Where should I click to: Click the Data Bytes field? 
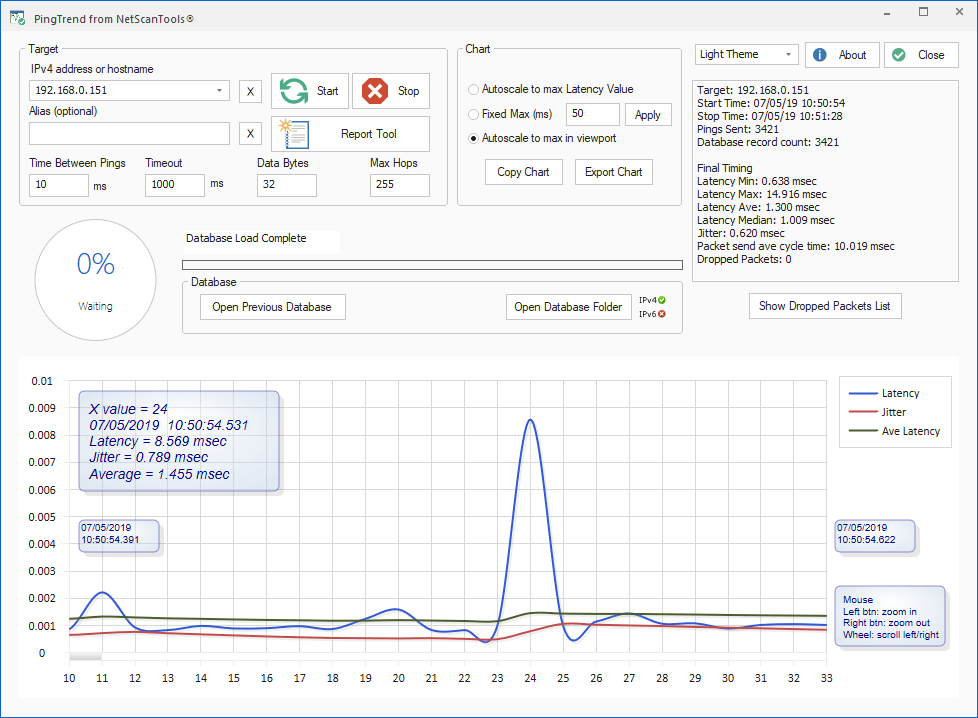tap(286, 185)
